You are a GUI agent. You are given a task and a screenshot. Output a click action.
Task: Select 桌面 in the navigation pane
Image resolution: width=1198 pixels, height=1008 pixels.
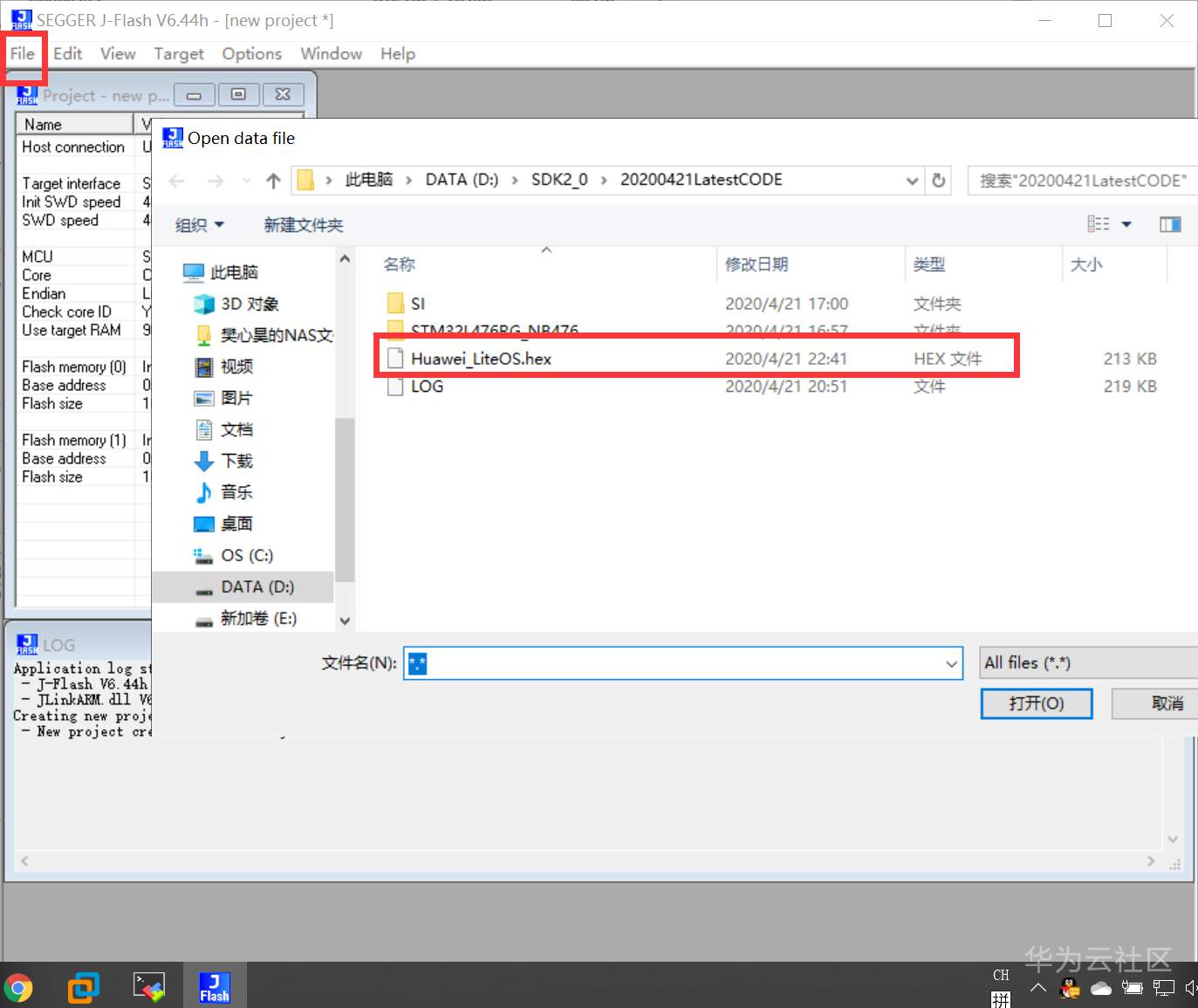pyautogui.click(x=223, y=524)
